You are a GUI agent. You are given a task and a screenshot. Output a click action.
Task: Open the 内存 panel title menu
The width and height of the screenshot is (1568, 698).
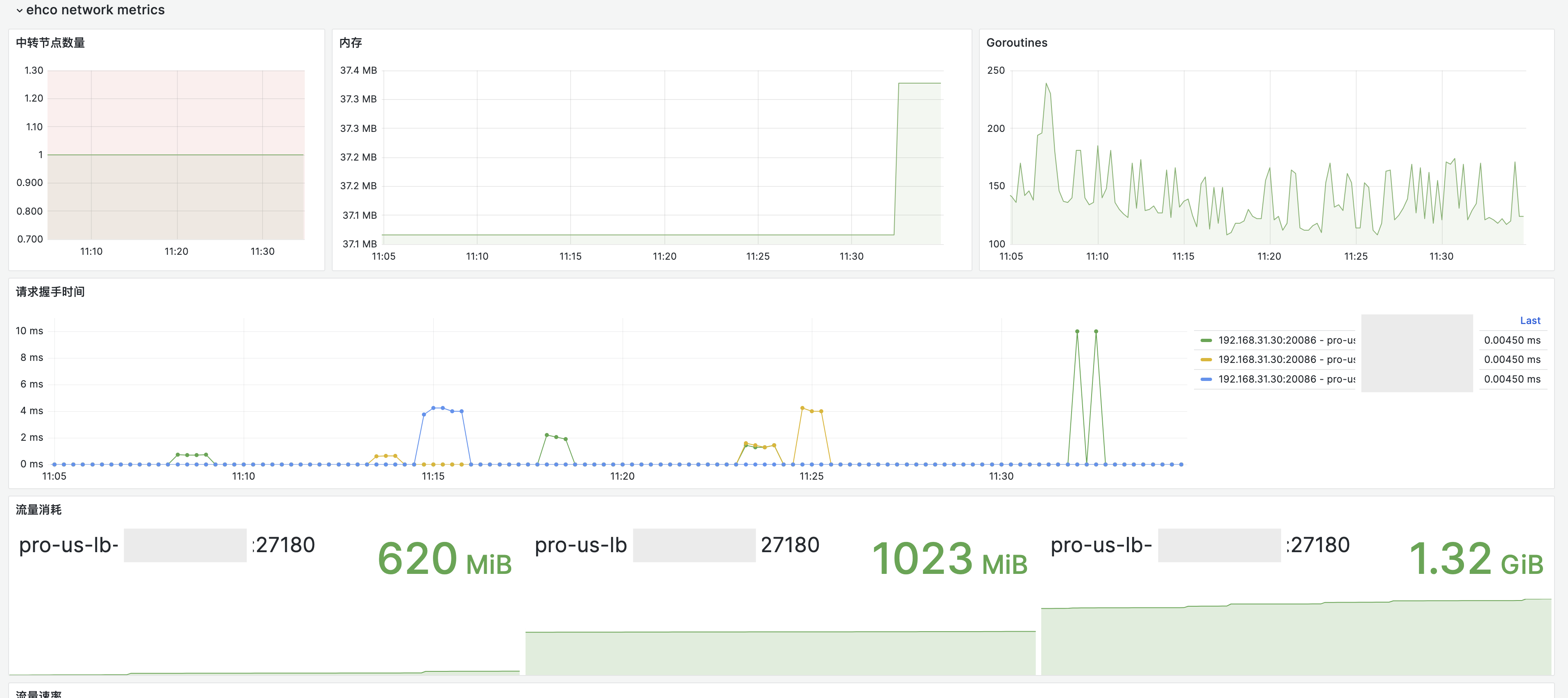(x=351, y=43)
